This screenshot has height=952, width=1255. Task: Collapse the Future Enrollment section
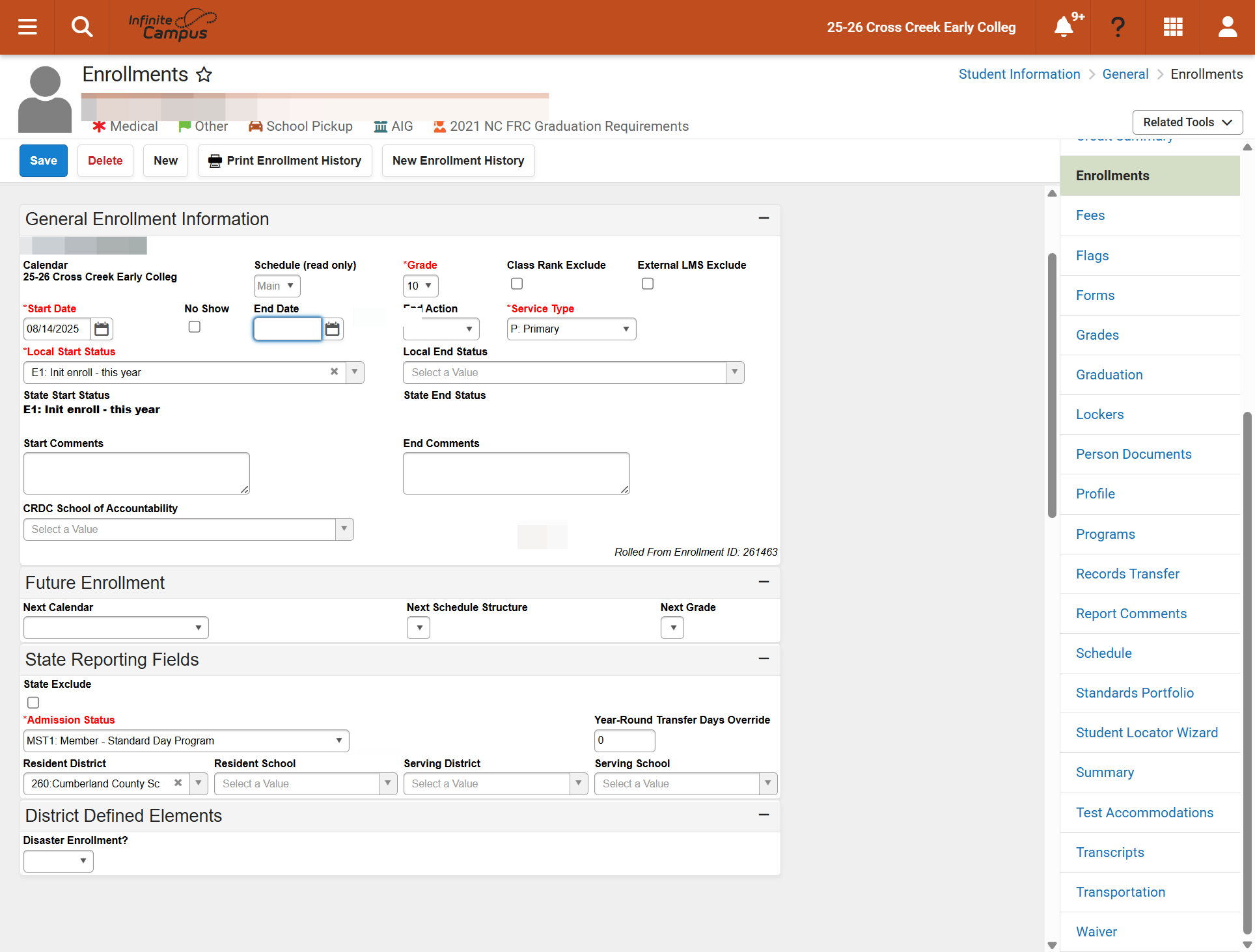point(764,582)
